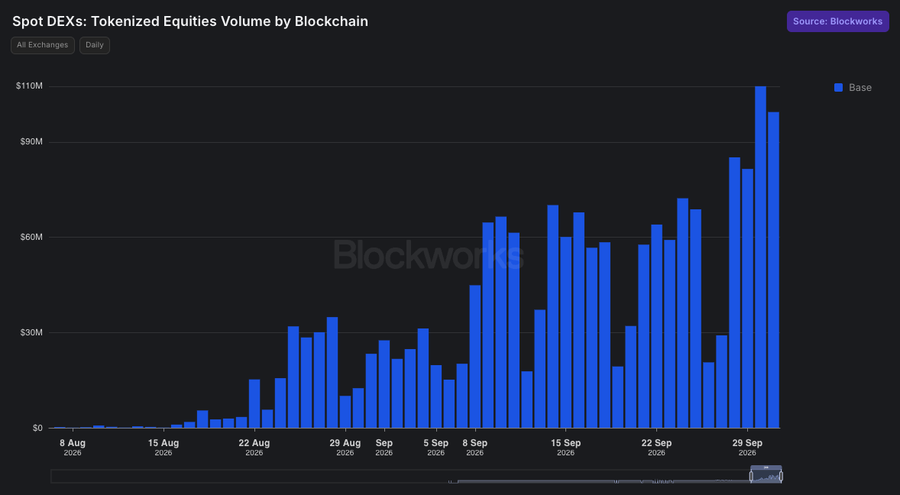Click the 29 Aug x-axis label
This screenshot has height=495, width=900.
pyautogui.click(x=345, y=447)
